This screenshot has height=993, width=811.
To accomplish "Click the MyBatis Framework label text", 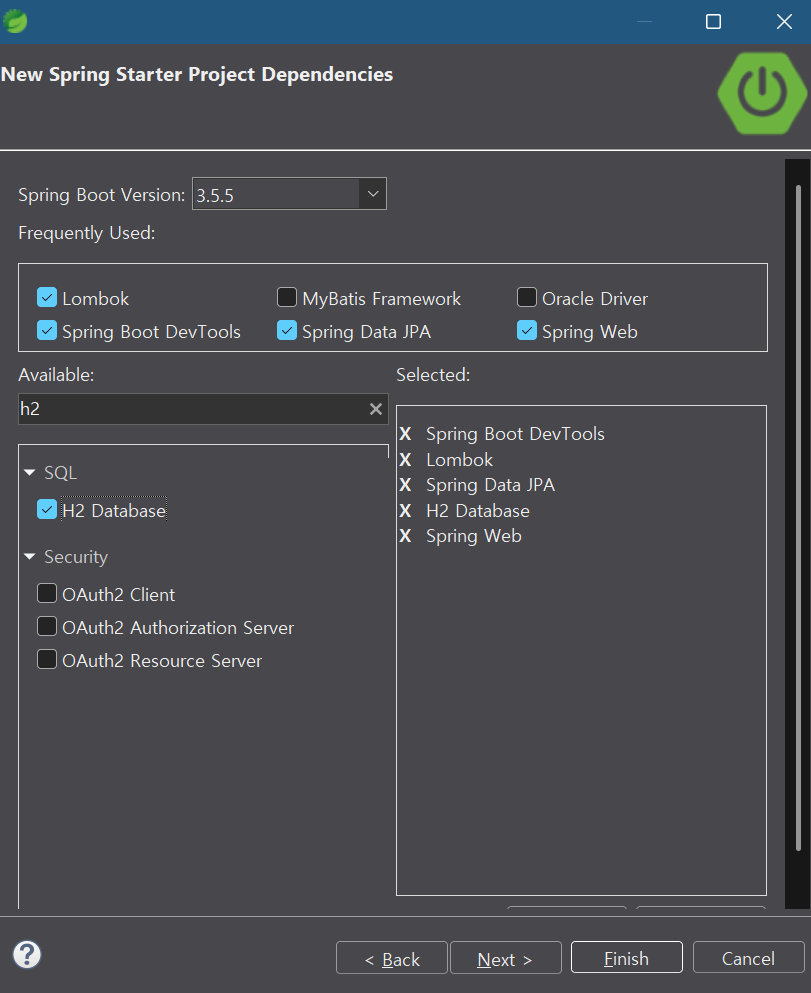I will coord(381,298).
